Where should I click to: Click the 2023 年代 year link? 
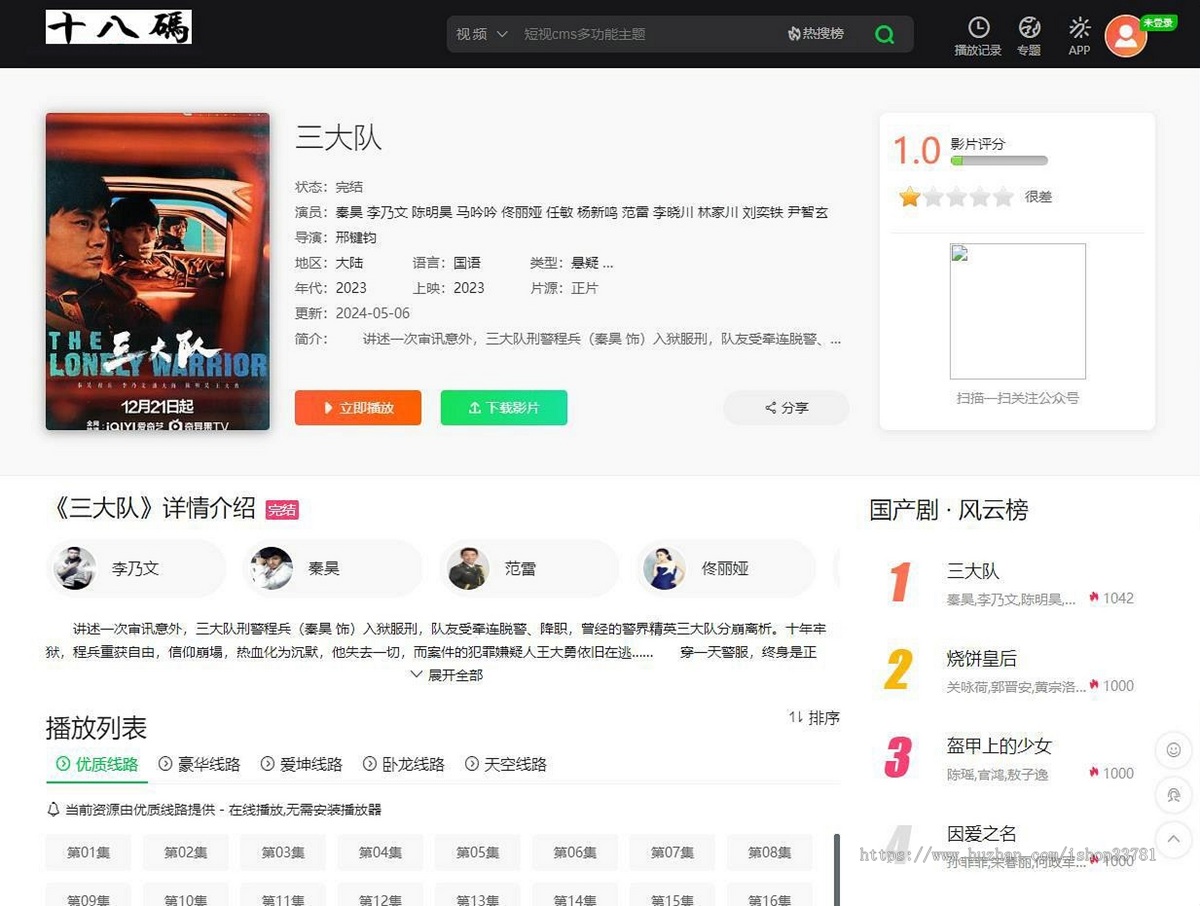click(x=351, y=288)
